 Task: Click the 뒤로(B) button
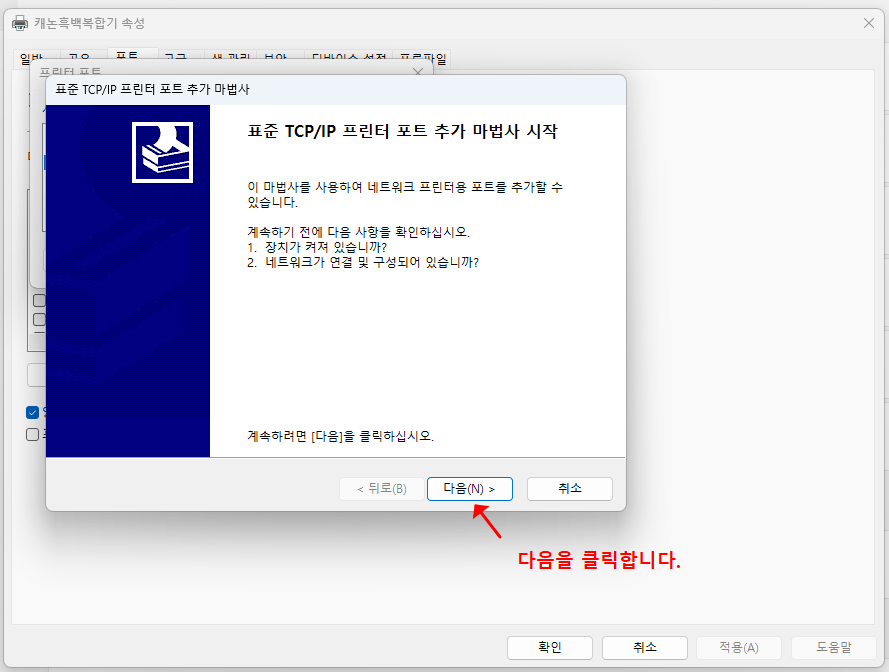(382, 489)
